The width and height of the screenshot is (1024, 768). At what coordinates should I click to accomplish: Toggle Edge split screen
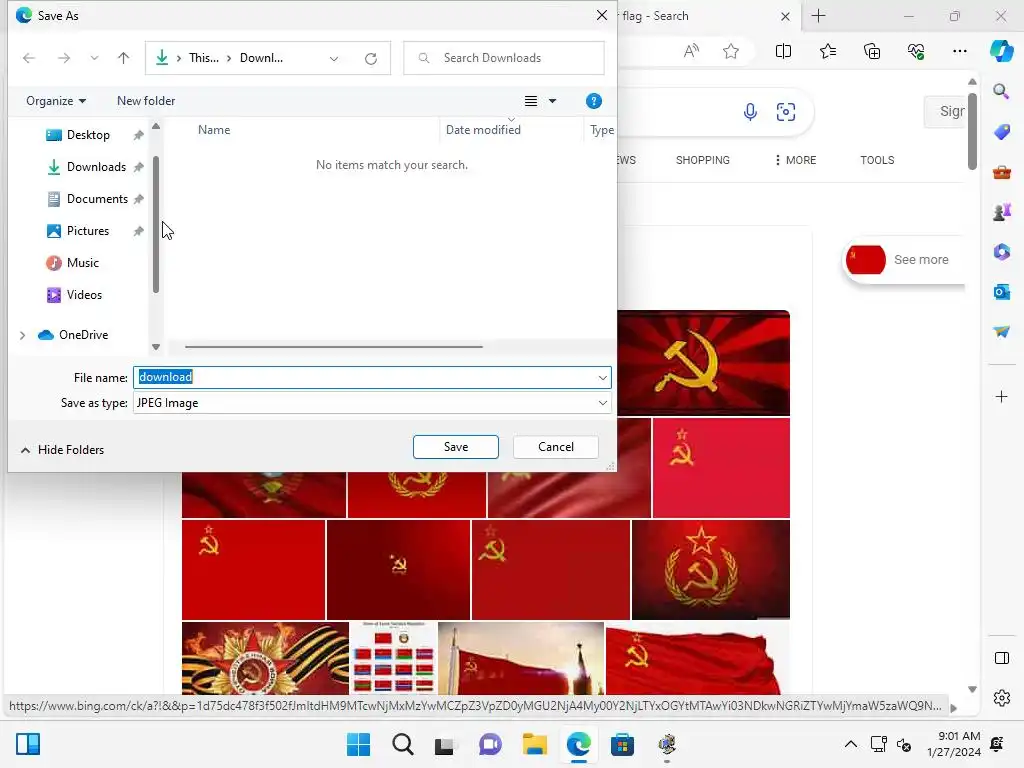(x=783, y=51)
